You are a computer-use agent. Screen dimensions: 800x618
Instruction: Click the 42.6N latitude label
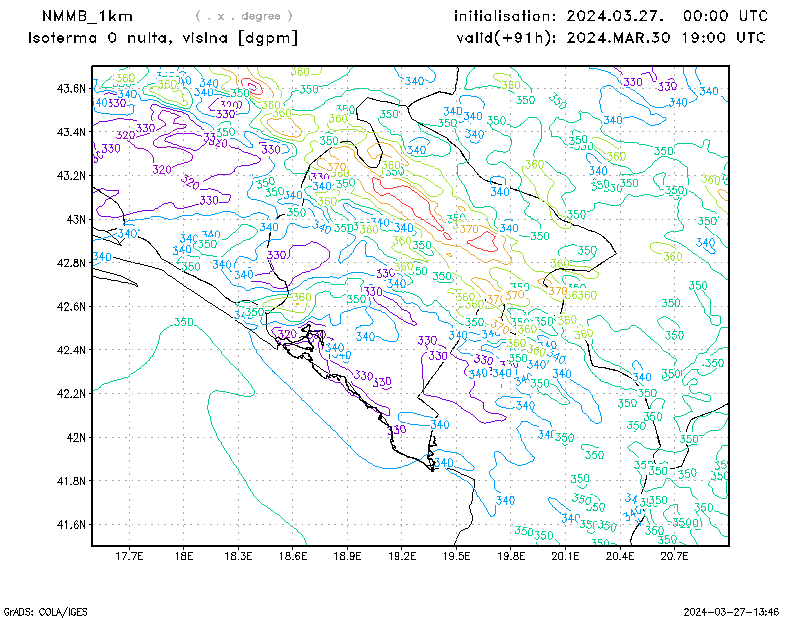[x=71, y=306]
